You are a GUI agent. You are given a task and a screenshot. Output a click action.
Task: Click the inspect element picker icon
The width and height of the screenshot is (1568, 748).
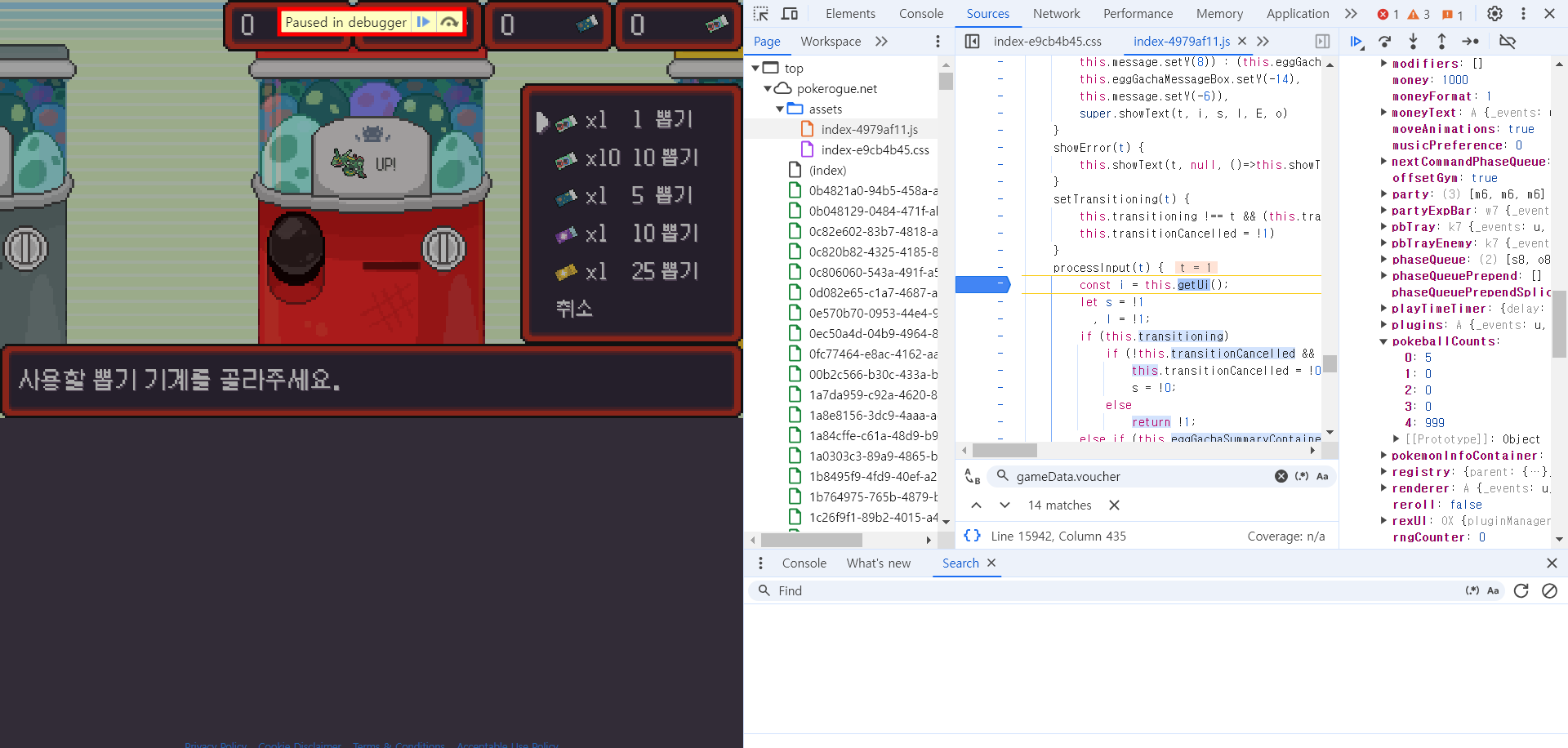[761, 14]
